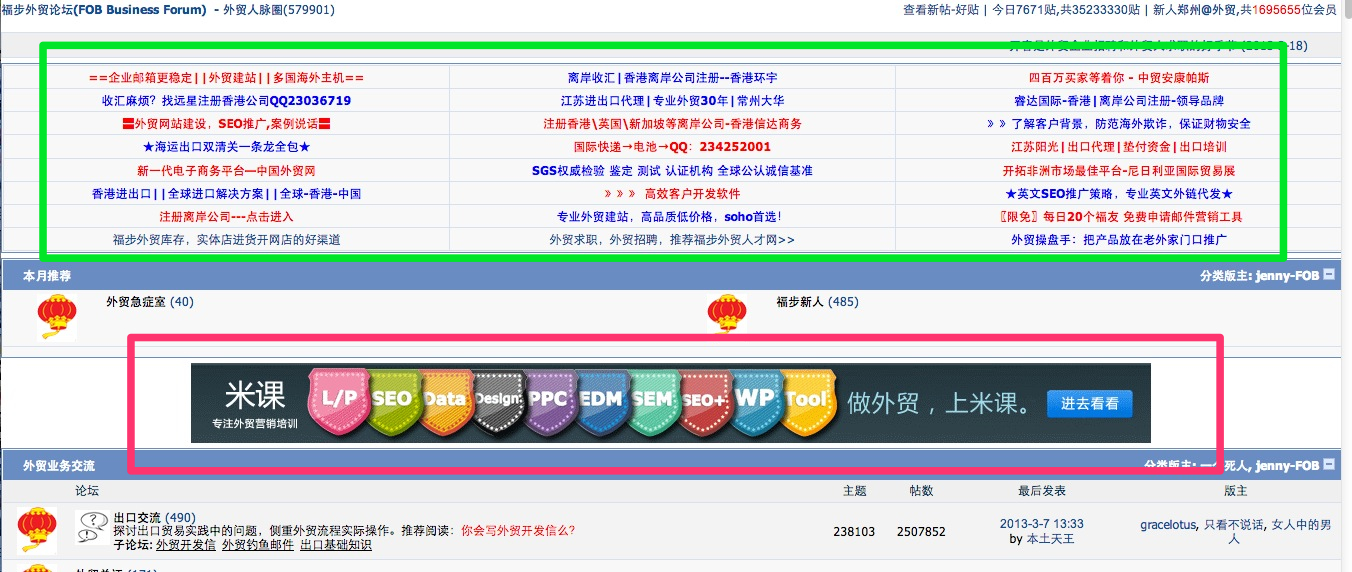Click the speech bubble icon next to 出口交流
This screenshot has width=1352, height=572.
[92, 527]
